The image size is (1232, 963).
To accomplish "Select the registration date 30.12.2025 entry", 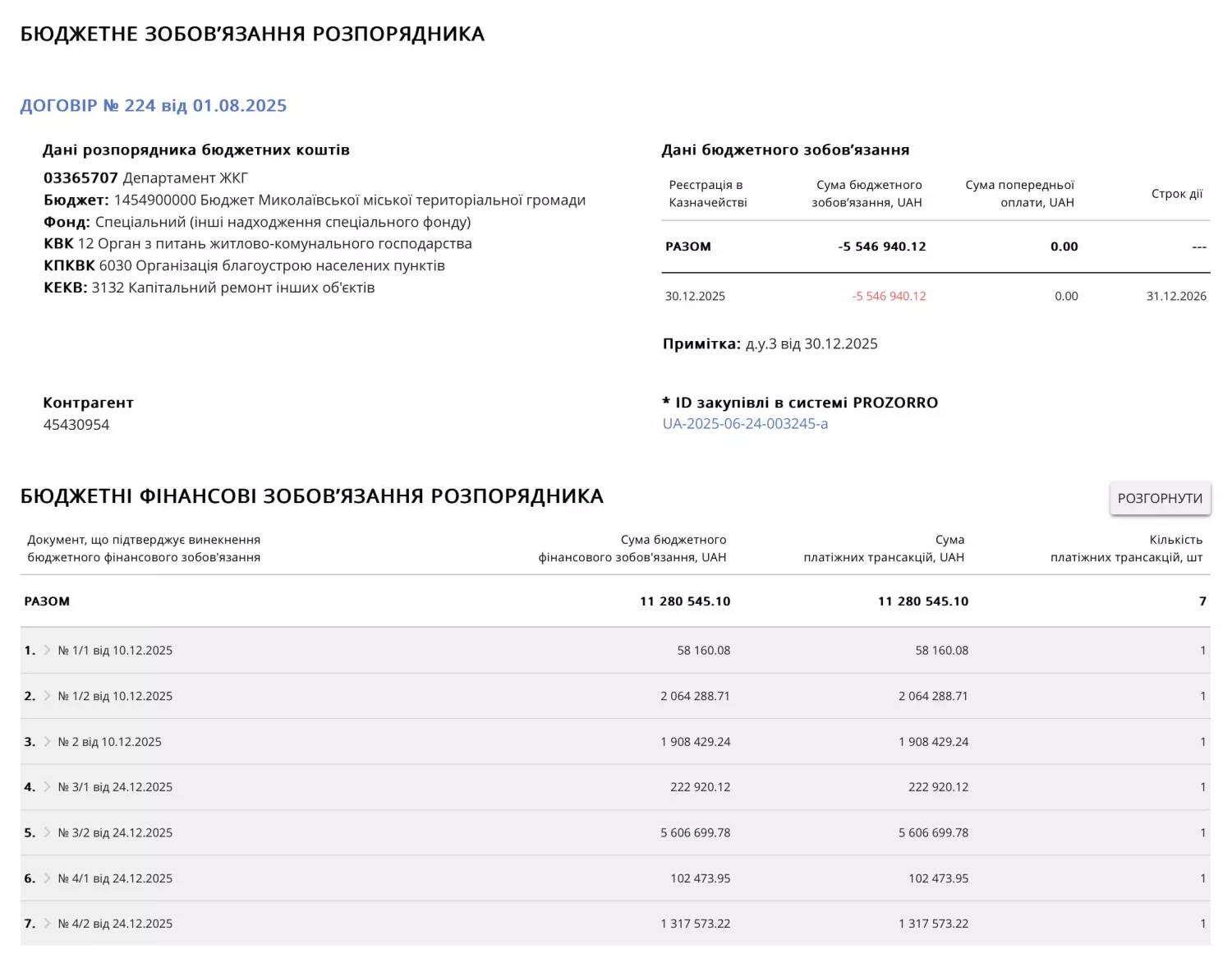I will (x=694, y=297).
